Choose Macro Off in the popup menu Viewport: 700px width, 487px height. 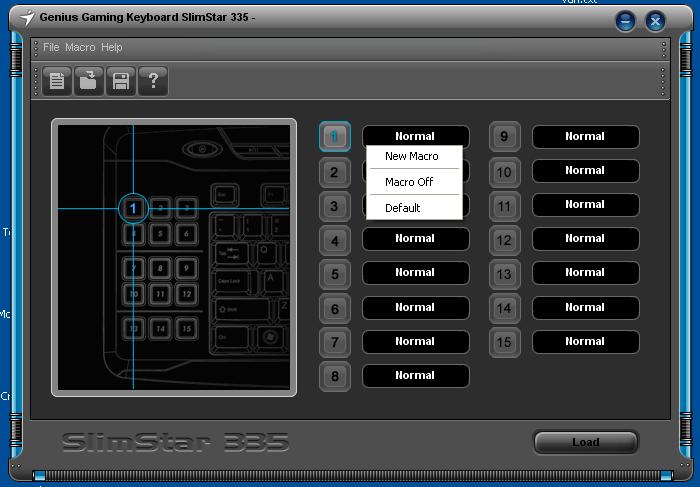409,182
